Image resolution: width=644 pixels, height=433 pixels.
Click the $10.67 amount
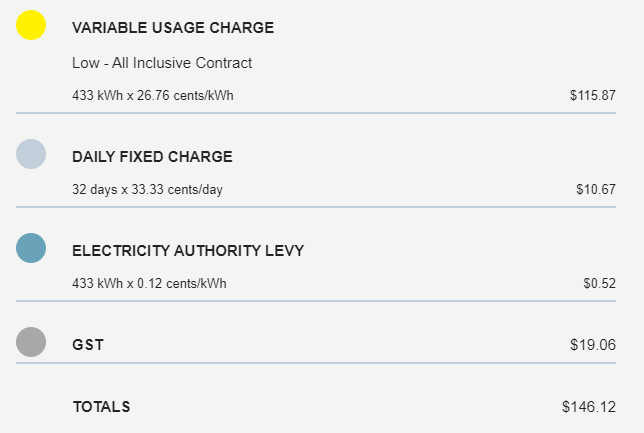pos(596,189)
